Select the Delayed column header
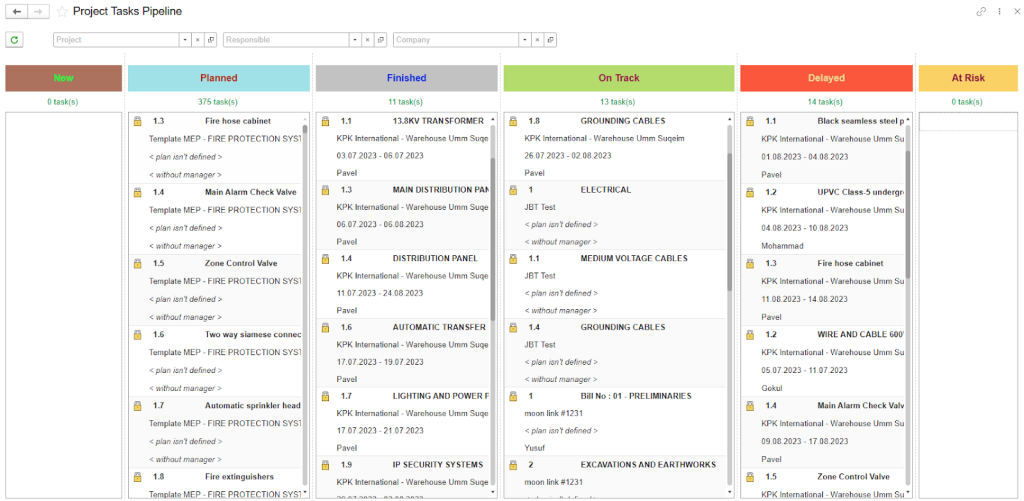 point(825,78)
